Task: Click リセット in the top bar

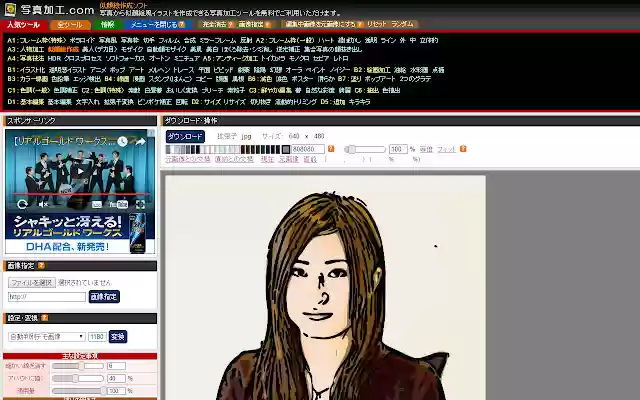Action: click(x=376, y=24)
